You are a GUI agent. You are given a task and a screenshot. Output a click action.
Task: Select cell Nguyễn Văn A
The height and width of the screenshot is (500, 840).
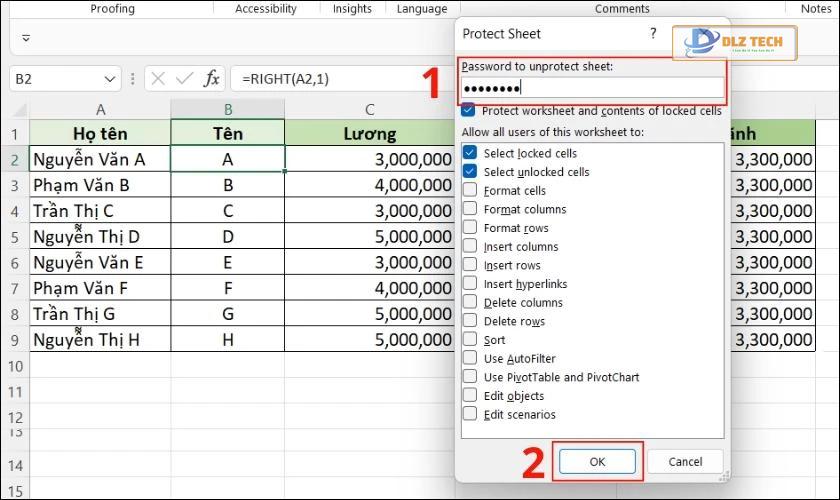tap(100, 159)
